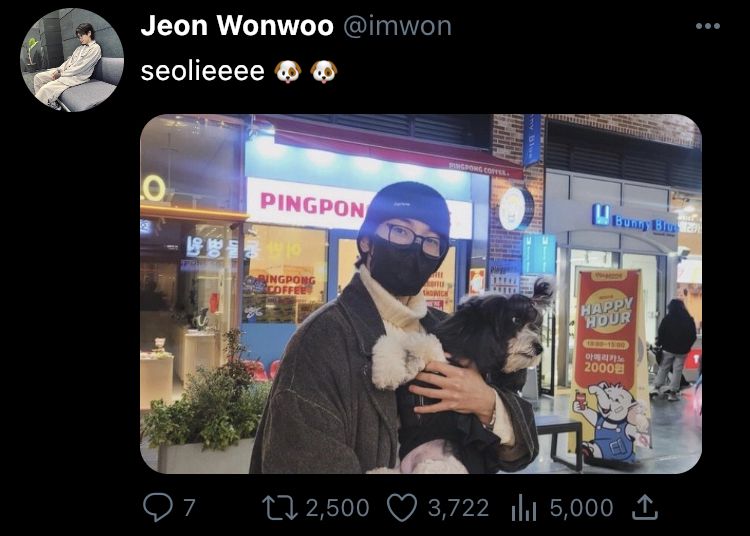
Task: Click the share upload arrow icon
Action: pos(645,507)
